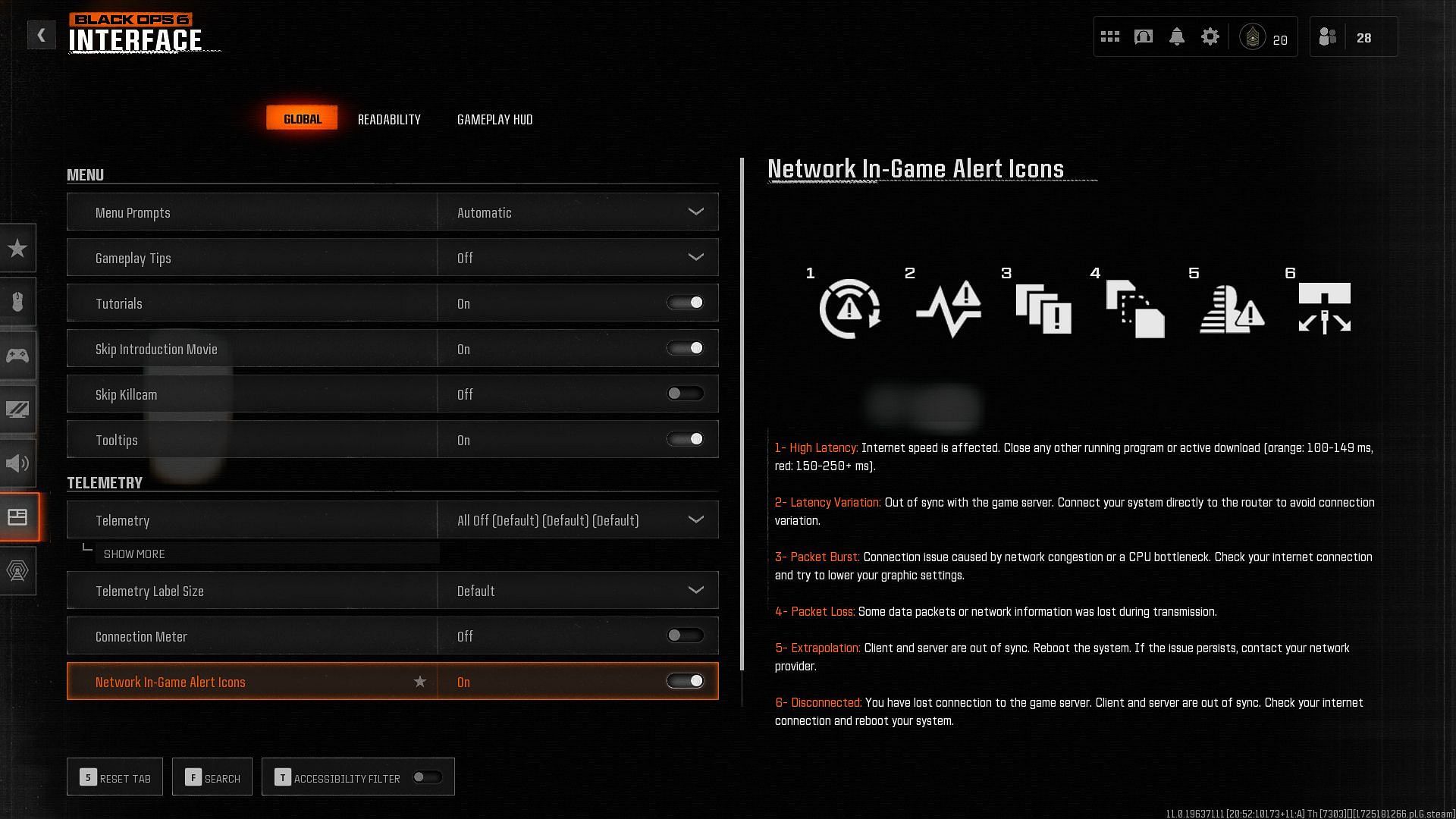Expand the Telemetry dropdown menu
1456x819 pixels.
click(x=696, y=519)
